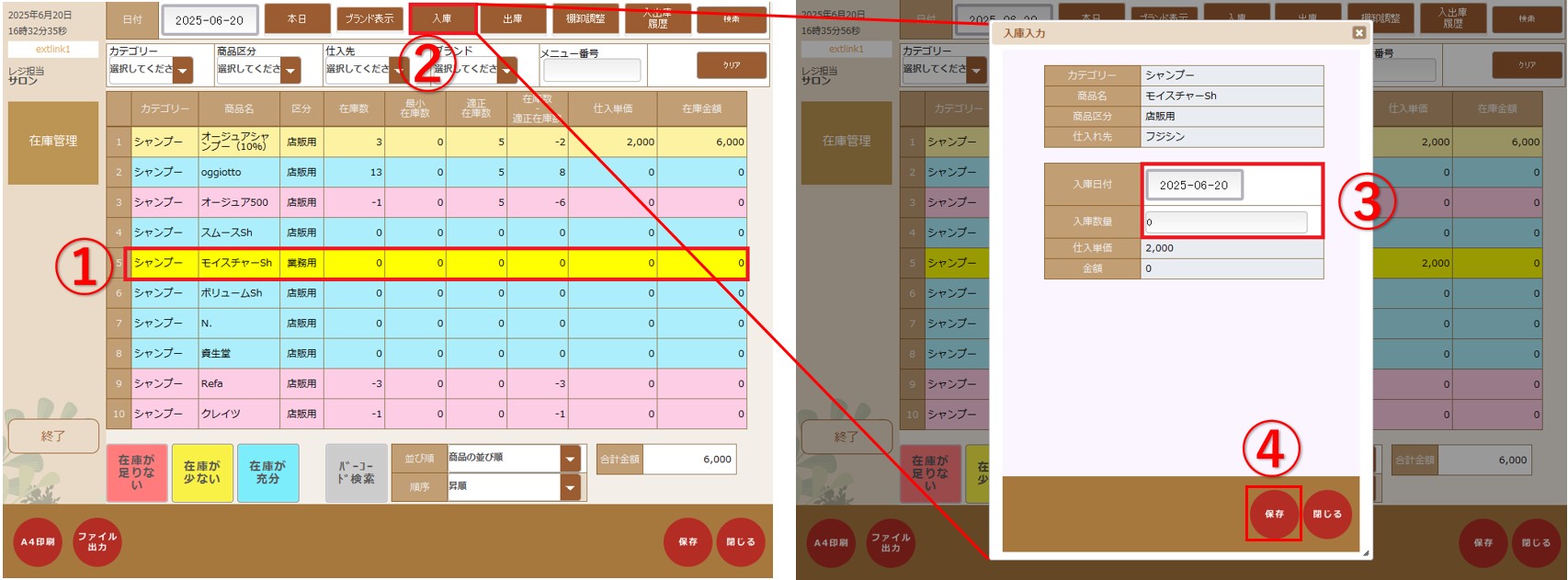Select the 資生堂 product row
Screen dimensions: 1568x580
pyautogui.click(x=426, y=353)
